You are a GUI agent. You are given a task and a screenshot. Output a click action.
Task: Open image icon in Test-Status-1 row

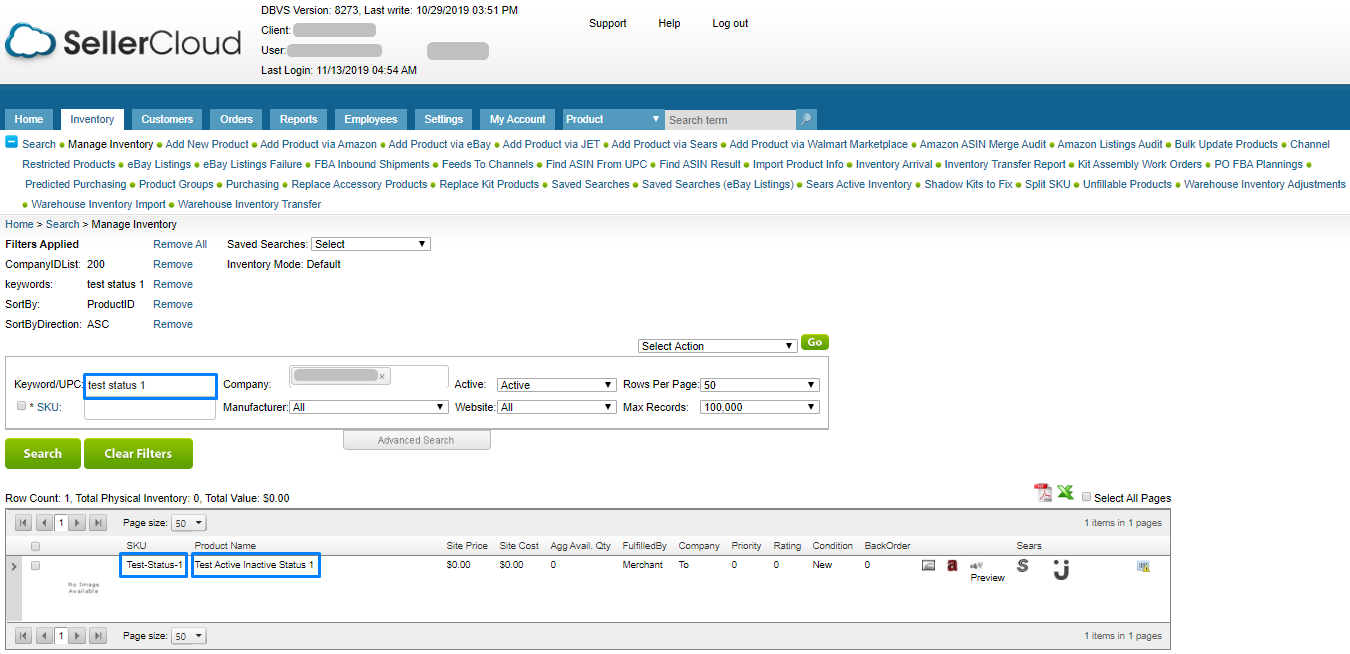(x=928, y=566)
